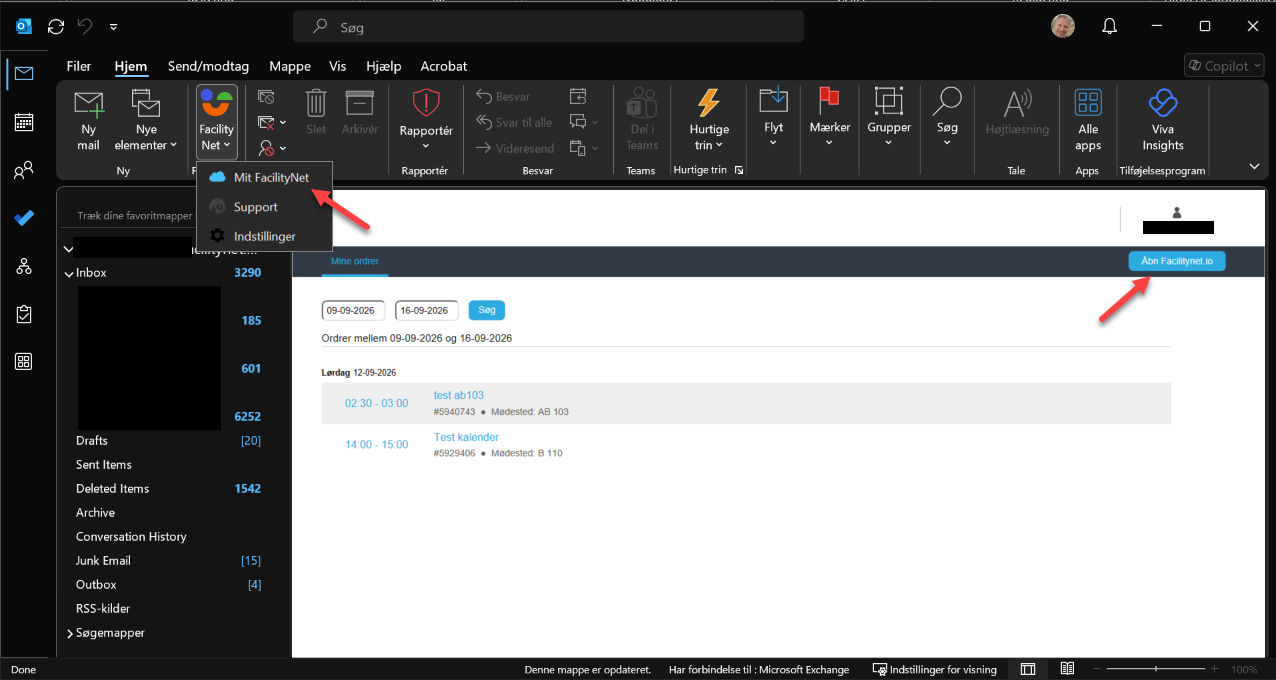Open the Copilot dropdown button

coord(1225,66)
